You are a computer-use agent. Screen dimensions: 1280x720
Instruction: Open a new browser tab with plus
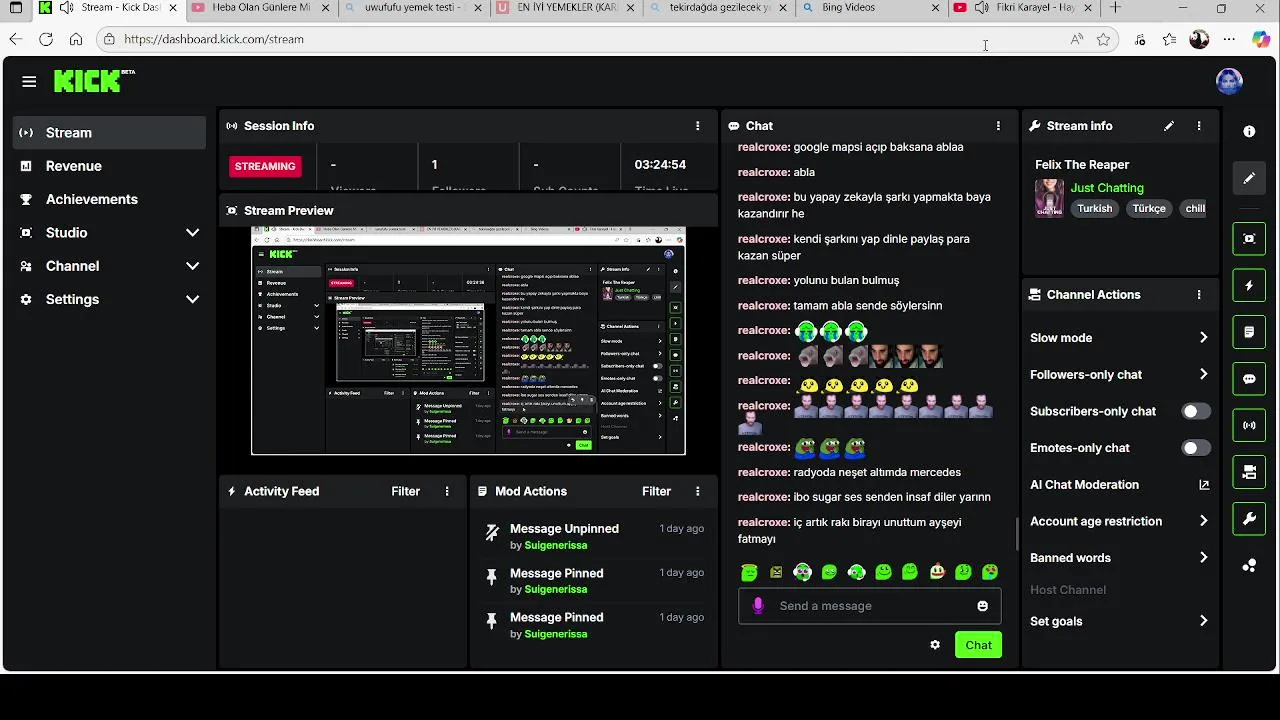tap(1115, 8)
